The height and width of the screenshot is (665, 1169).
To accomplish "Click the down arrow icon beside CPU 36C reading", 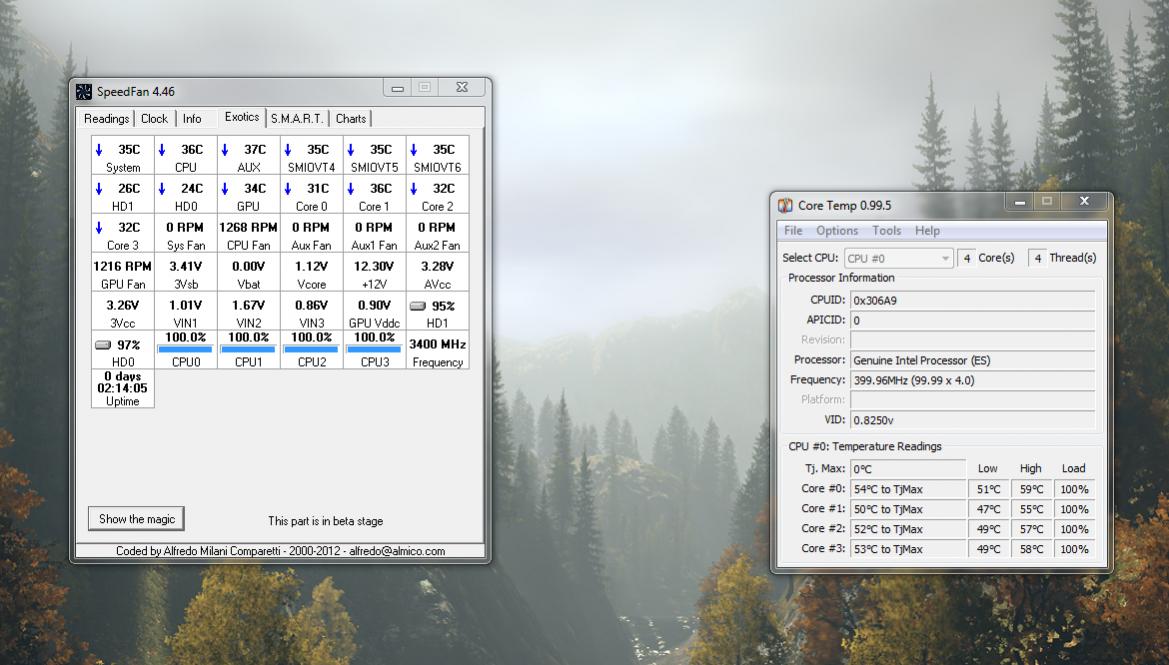I will pos(162,150).
